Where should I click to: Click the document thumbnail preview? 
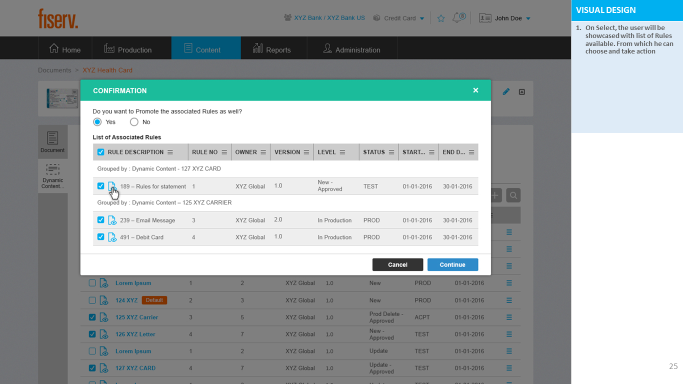tap(62, 98)
